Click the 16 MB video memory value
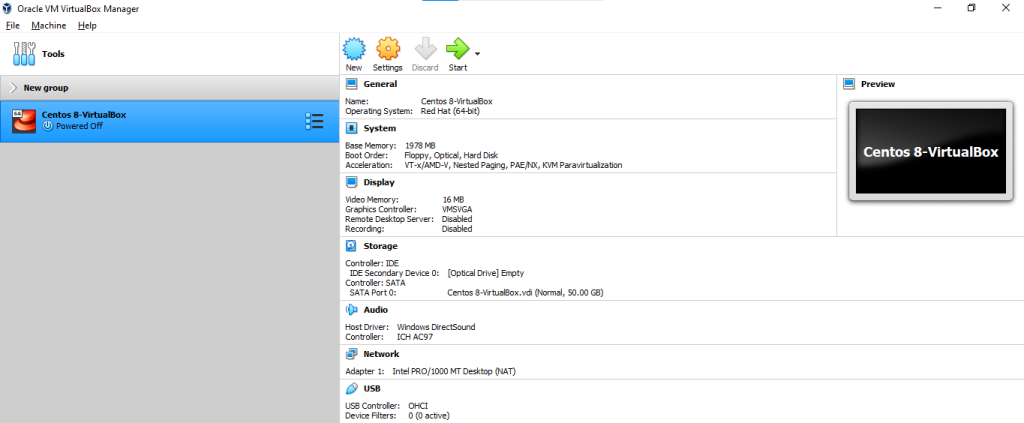1024x423 pixels. coord(453,200)
